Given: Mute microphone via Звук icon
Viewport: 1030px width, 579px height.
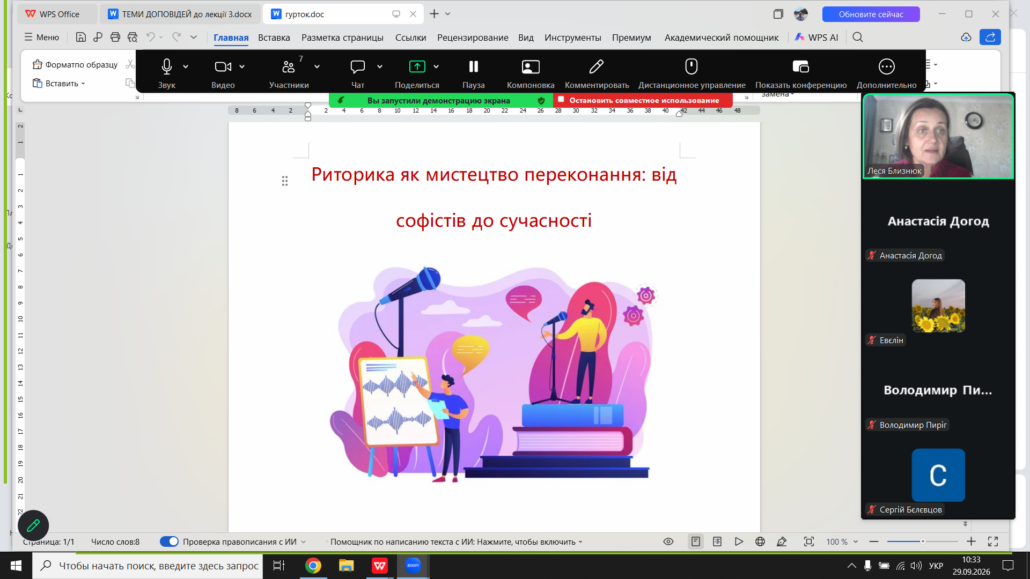Looking at the screenshot, I should (x=166, y=66).
